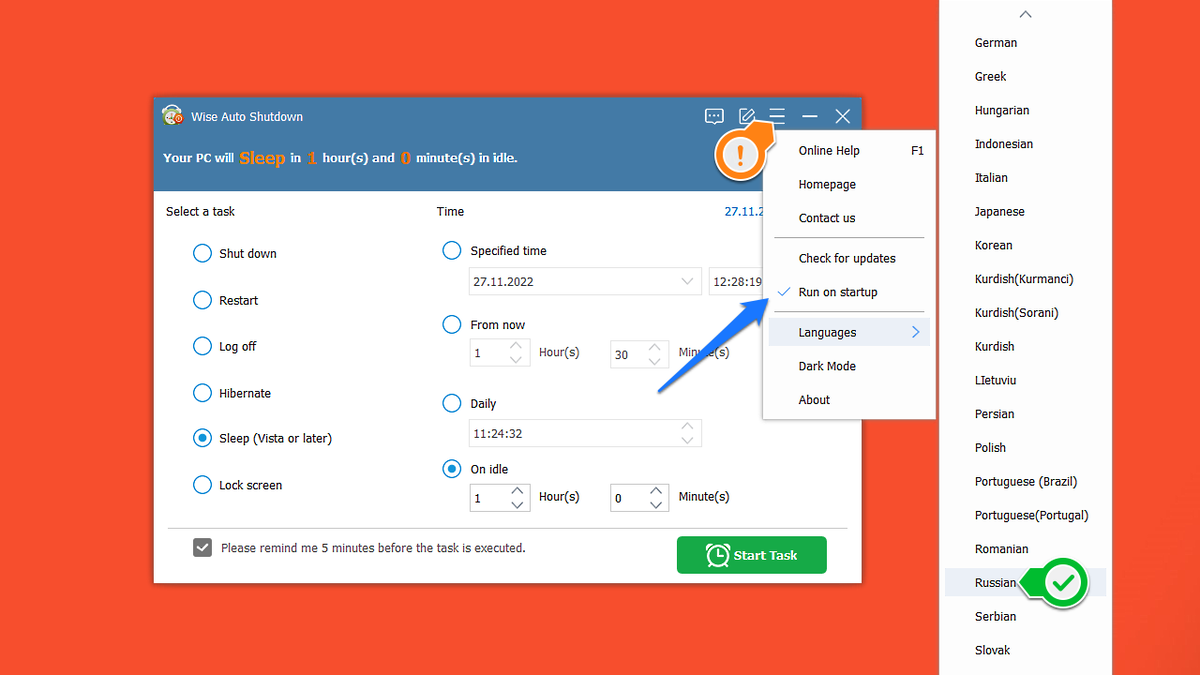Choose Portuguese(Portugal) in the language list
This screenshot has width=1200, height=675.
(1026, 515)
